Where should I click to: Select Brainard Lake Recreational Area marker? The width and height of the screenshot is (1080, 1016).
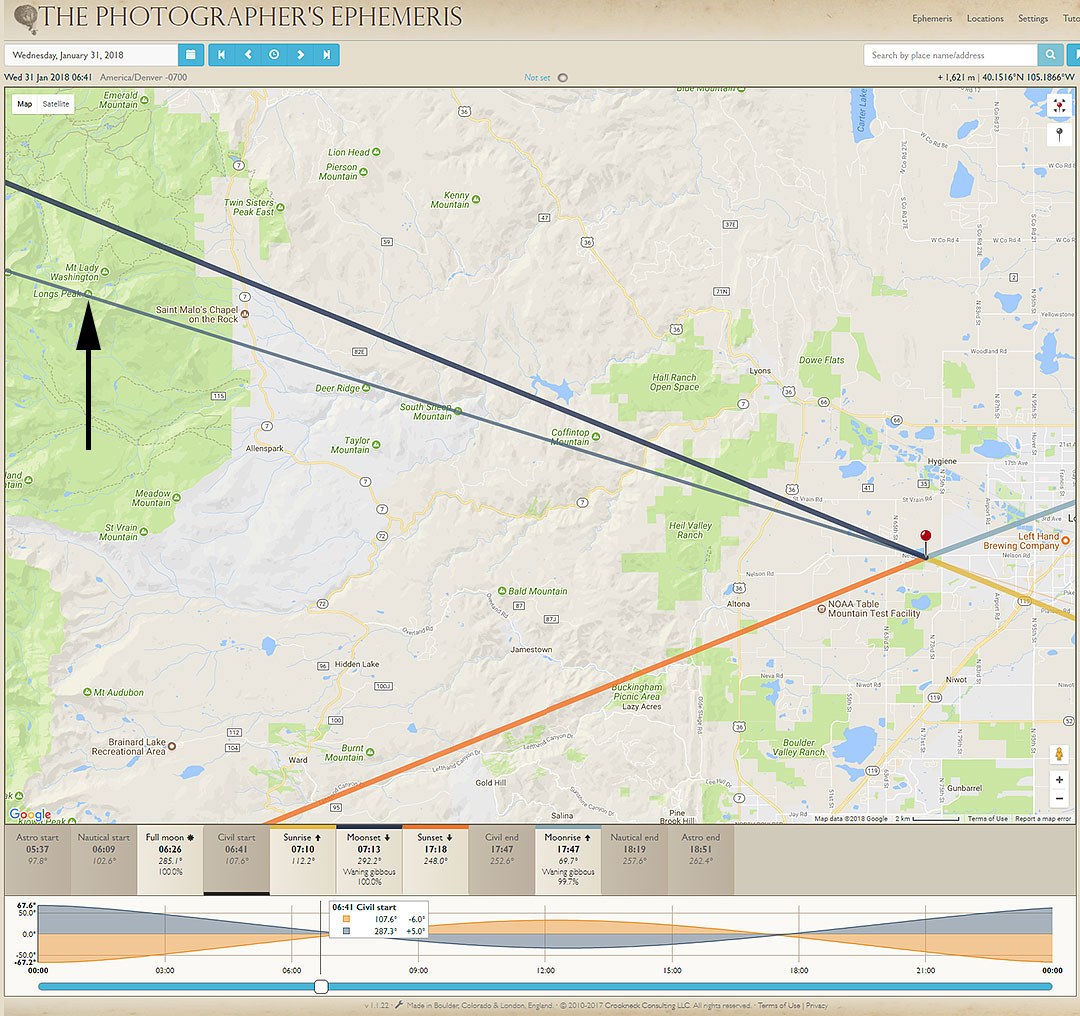point(172,746)
